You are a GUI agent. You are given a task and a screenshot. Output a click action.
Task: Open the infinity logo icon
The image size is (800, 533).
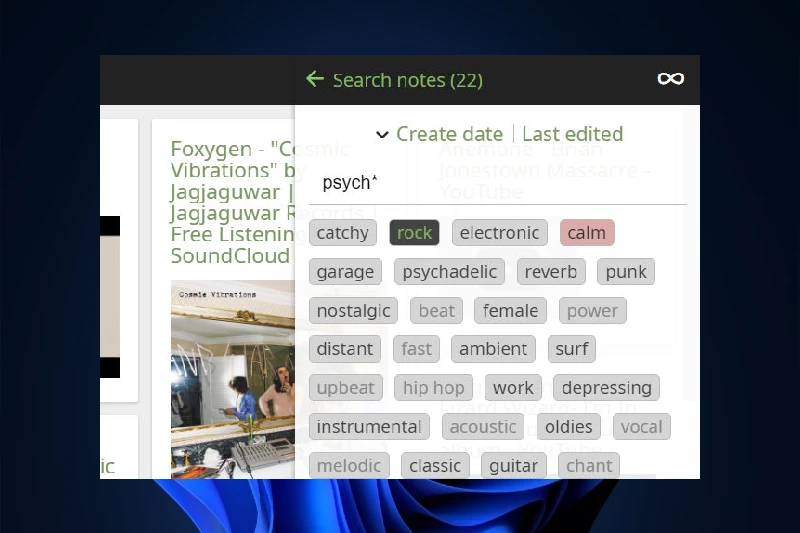[x=670, y=79]
